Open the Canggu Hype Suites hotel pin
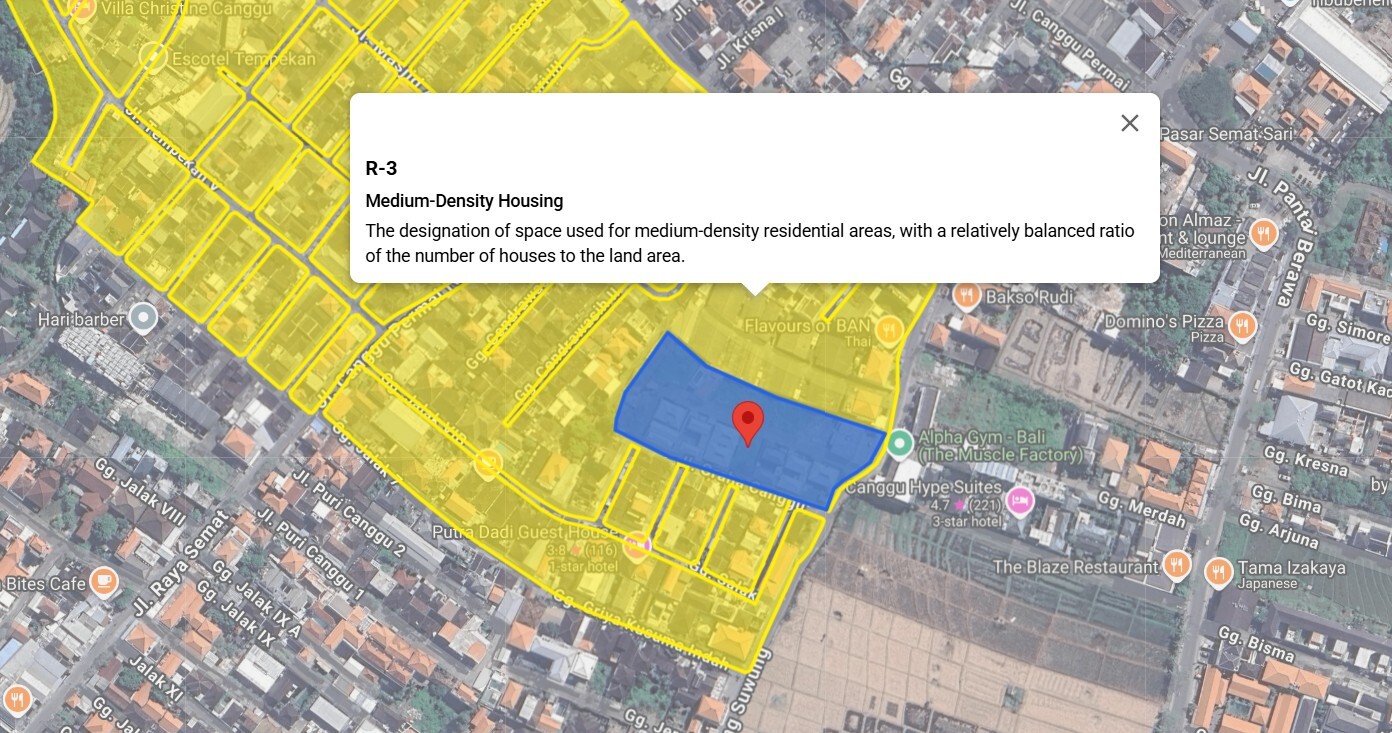The width and height of the screenshot is (1392, 733). pyautogui.click(x=1019, y=499)
